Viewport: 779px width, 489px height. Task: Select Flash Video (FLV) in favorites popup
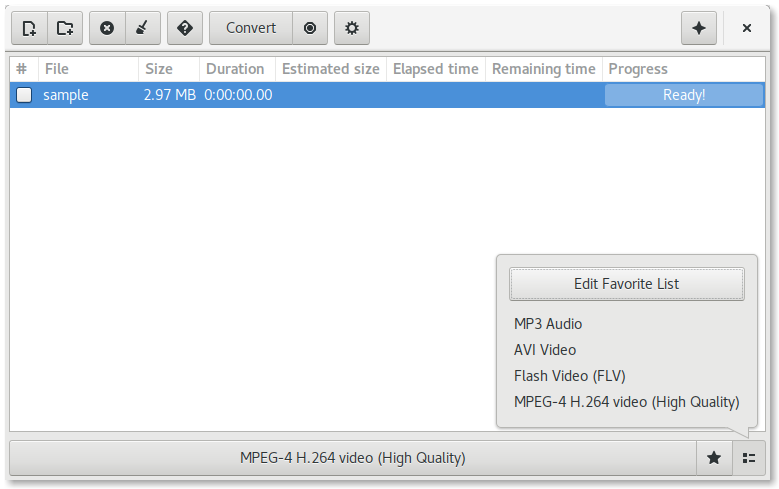[x=569, y=376]
